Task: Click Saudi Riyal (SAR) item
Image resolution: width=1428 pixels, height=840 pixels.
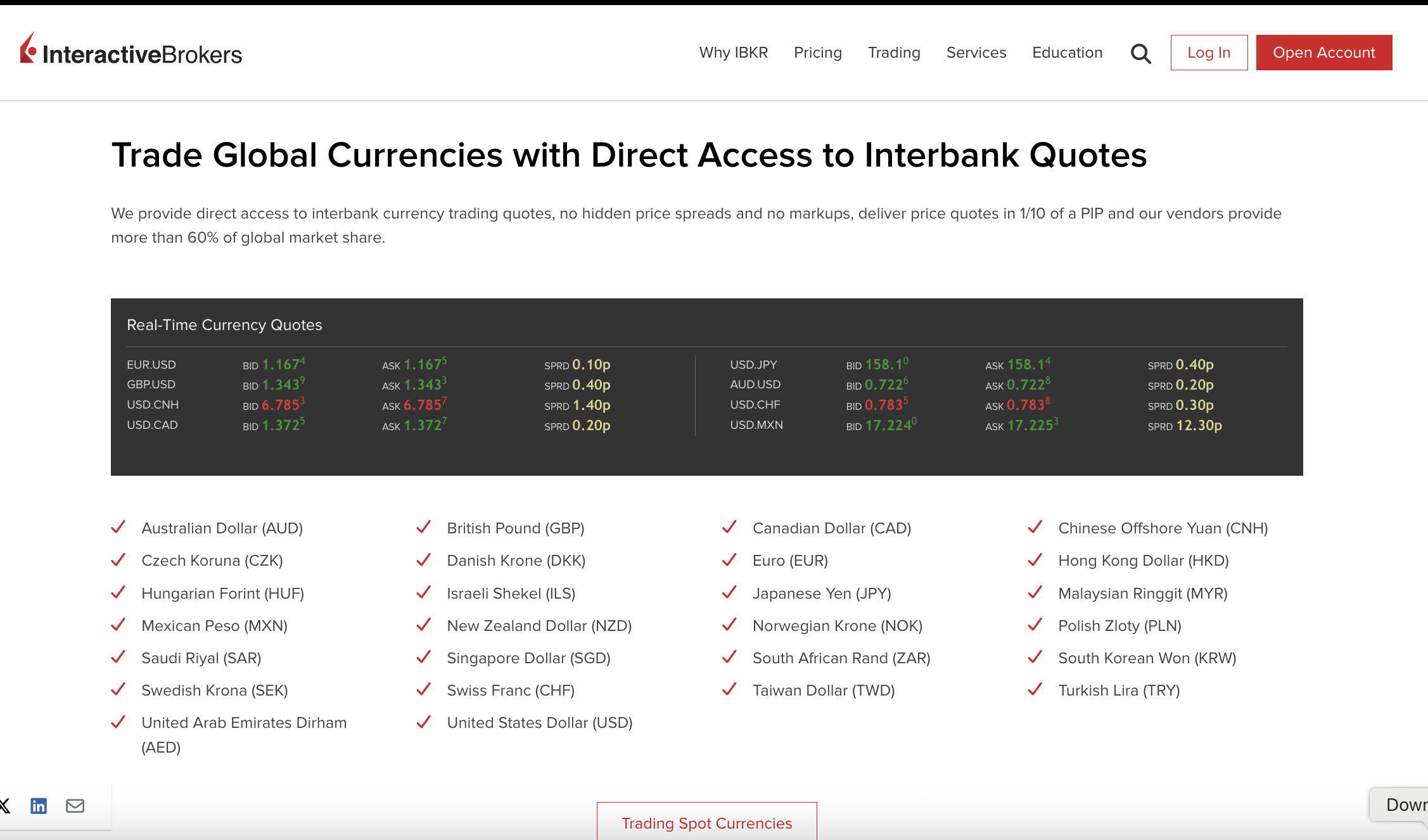Action: click(x=201, y=658)
